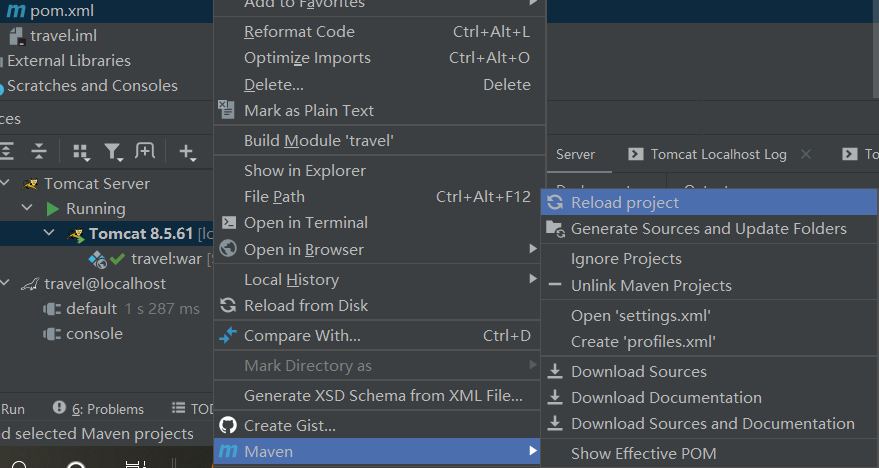Close the Tomcat Localhost Log tab
The image size is (879, 468).
pyautogui.click(x=806, y=154)
